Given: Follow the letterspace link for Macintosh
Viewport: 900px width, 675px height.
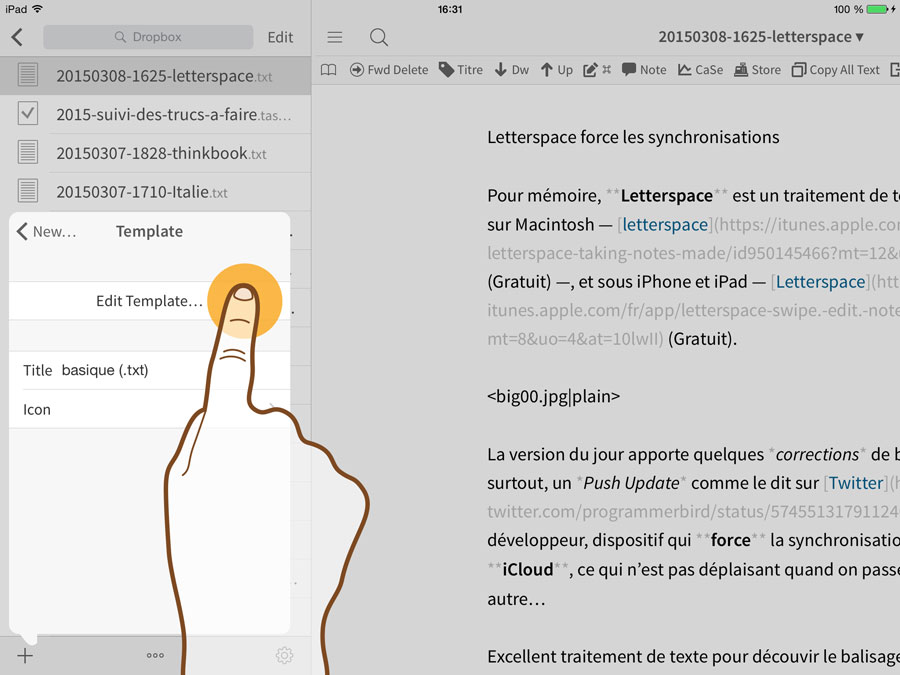Looking at the screenshot, I should pyautogui.click(x=665, y=224).
